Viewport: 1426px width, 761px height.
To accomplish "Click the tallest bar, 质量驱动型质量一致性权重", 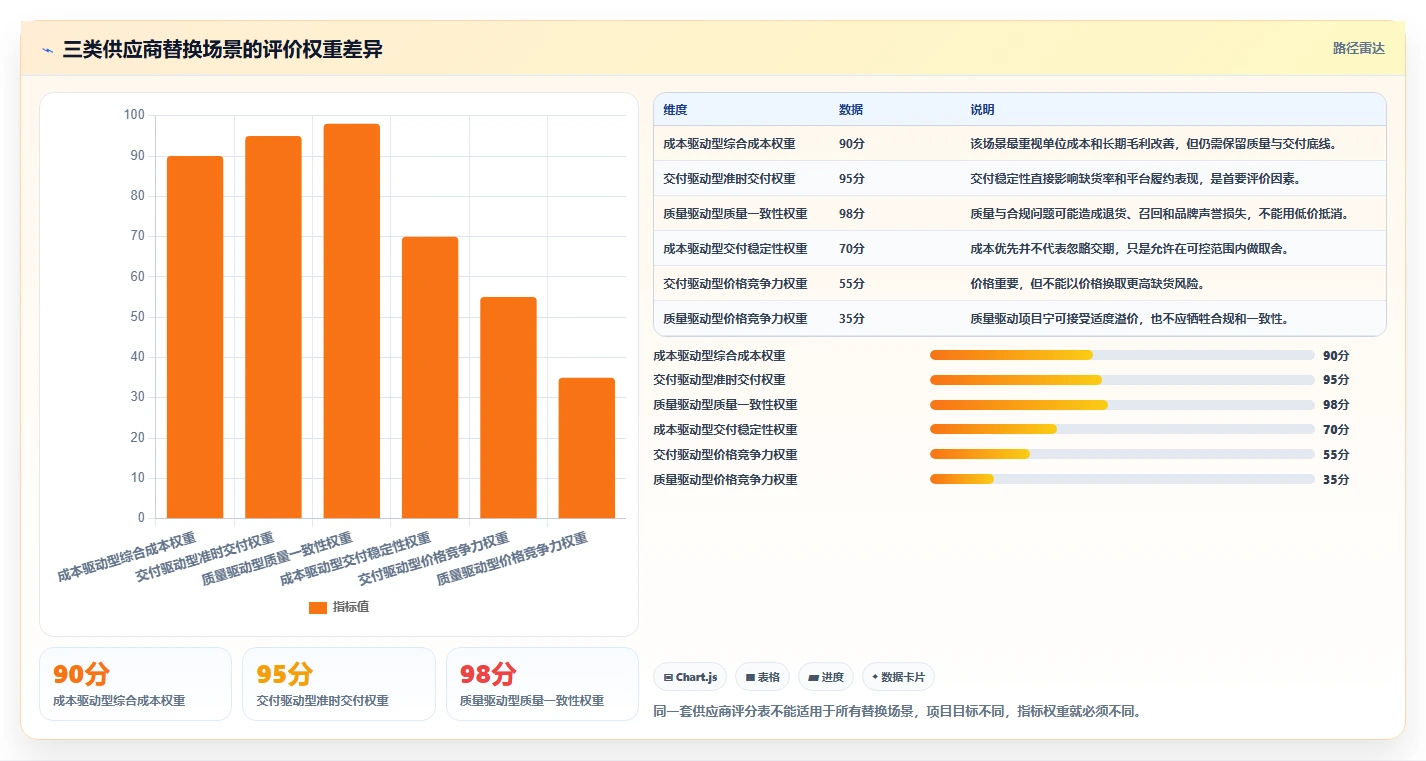I will click(352, 321).
